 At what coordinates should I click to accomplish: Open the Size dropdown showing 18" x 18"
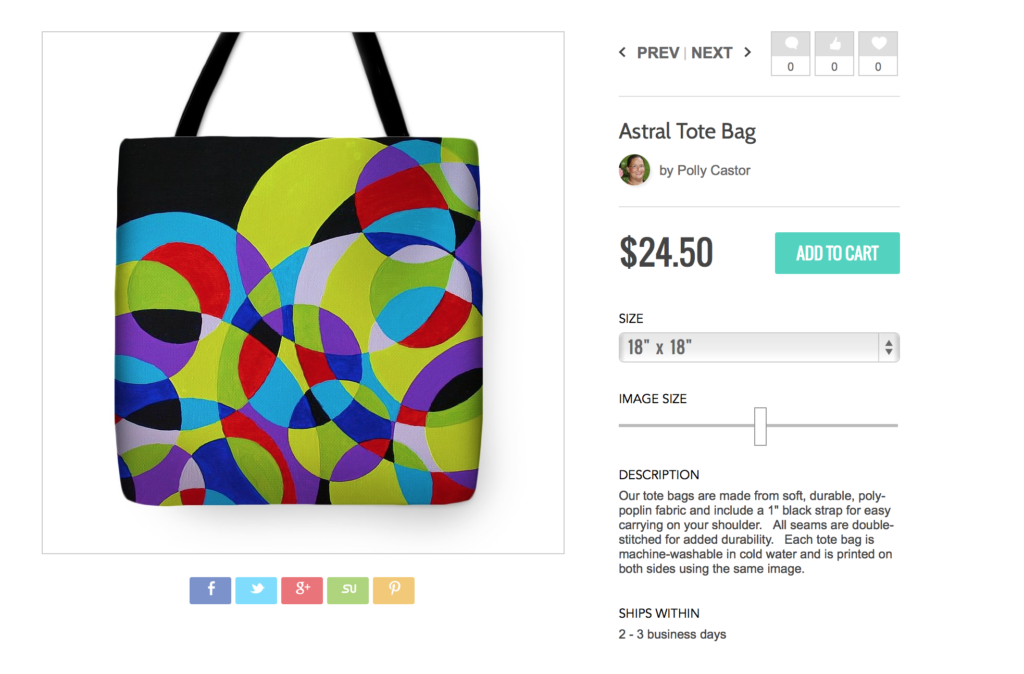pyautogui.click(x=759, y=347)
